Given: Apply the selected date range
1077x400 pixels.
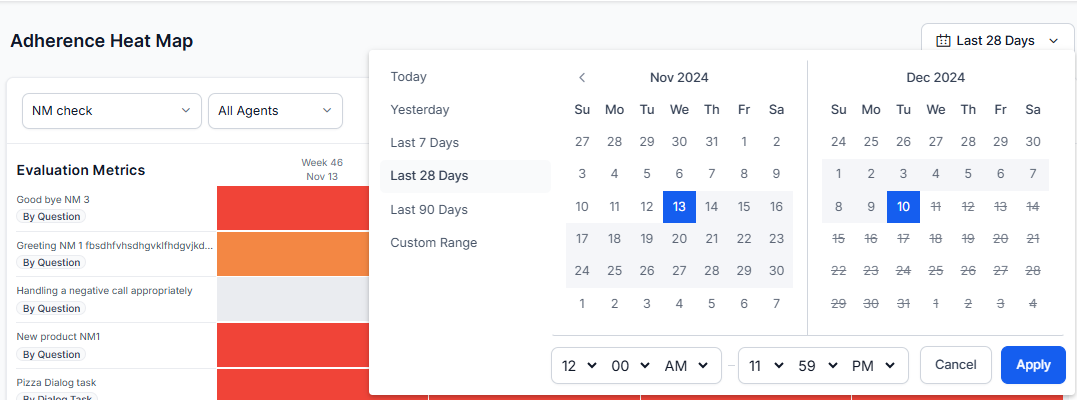Looking at the screenshot, I should (1033, 365).
